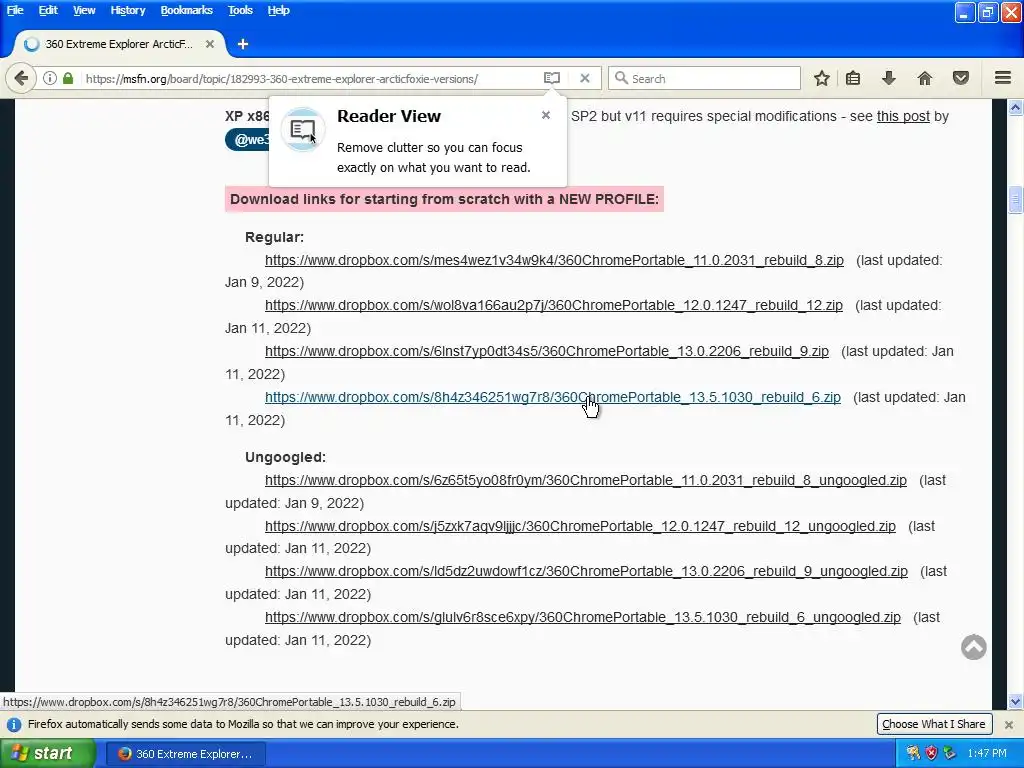Bookmark this page with the star icon
The height and width of the screenshot is (768, 1024).
[822, 78]
